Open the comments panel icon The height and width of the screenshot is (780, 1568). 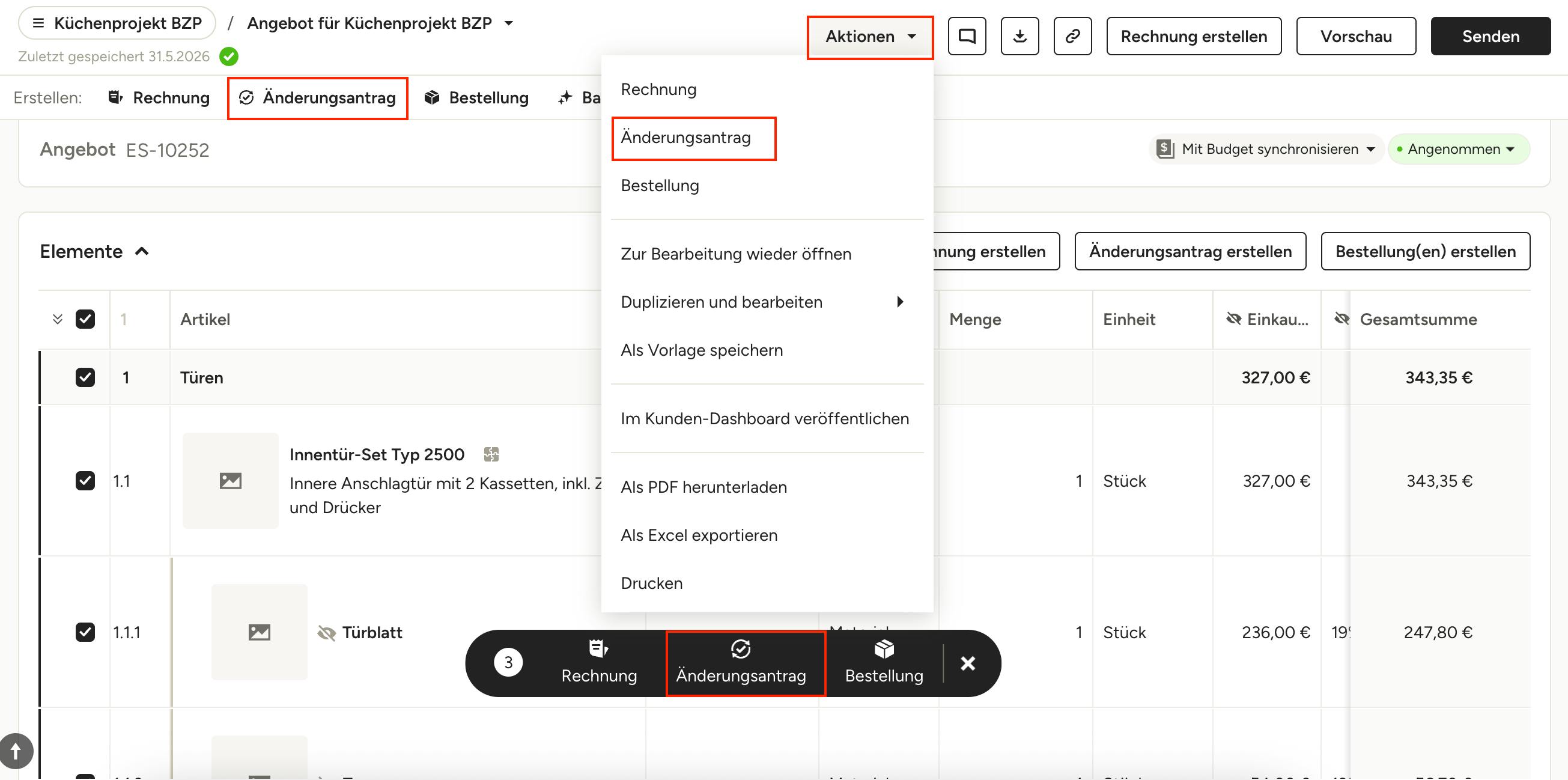pos(967,37)
